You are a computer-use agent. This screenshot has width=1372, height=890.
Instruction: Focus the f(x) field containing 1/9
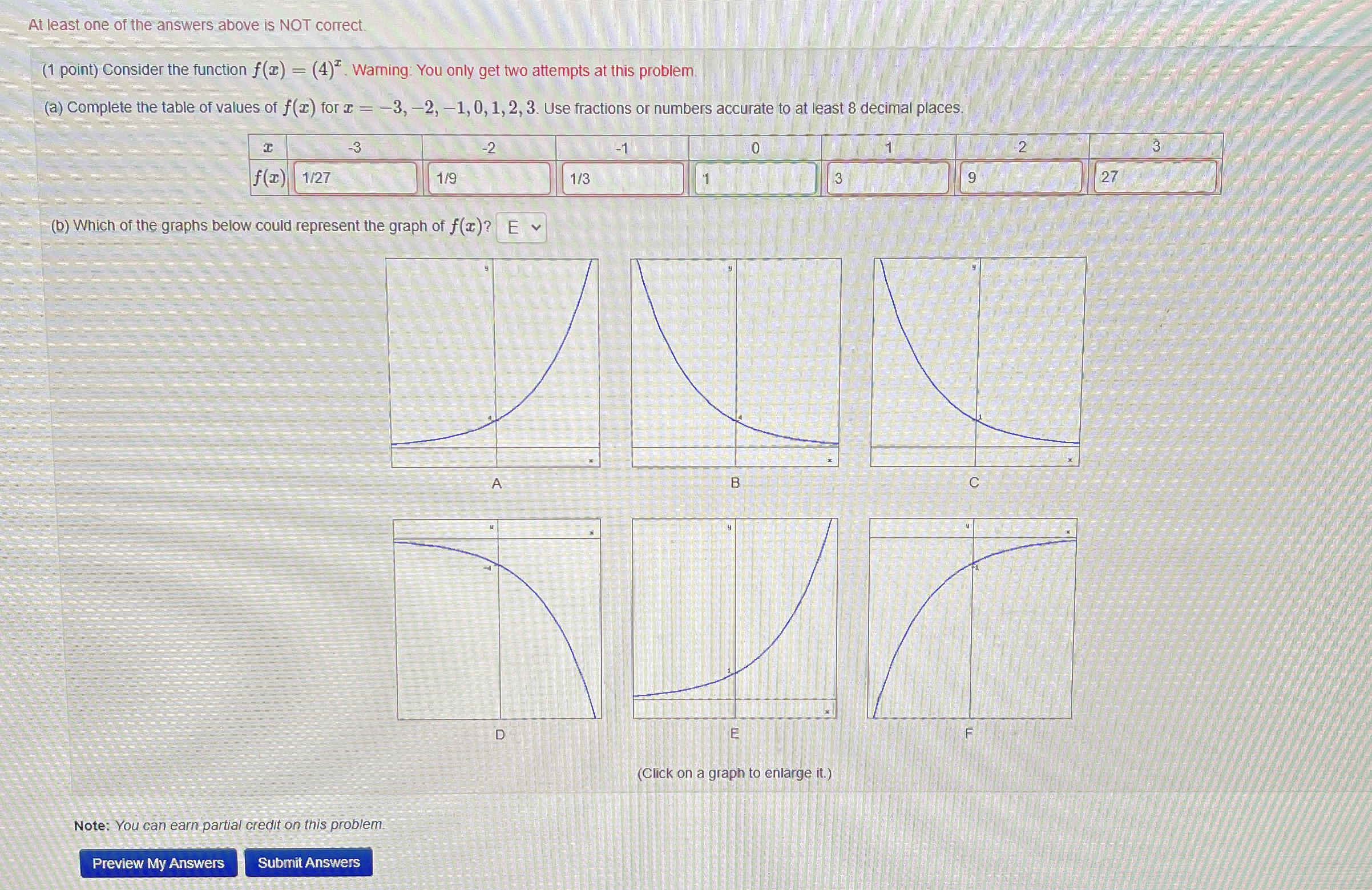(489, 178)
